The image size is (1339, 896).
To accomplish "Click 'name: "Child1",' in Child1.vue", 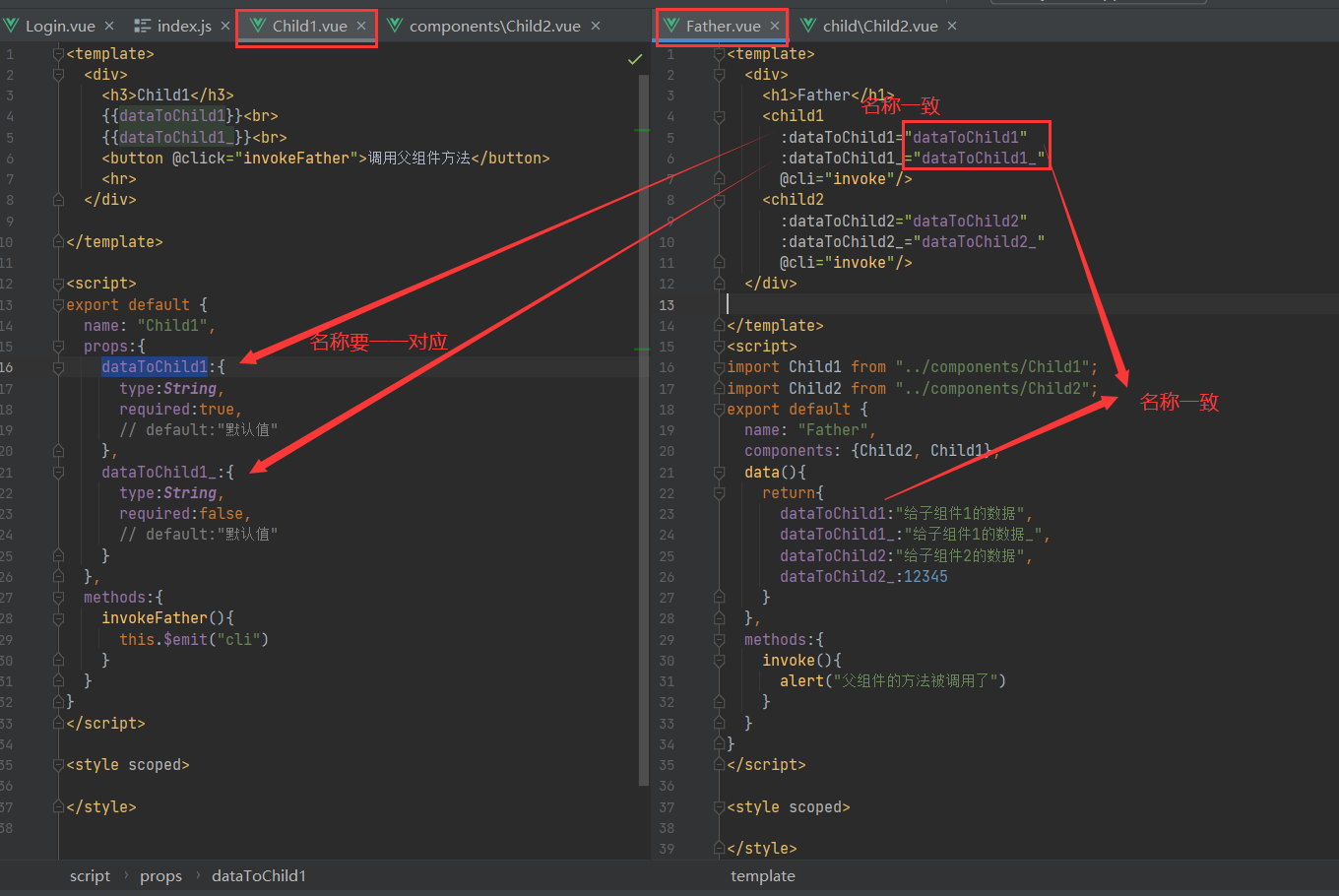I will [x=150, y=325].
